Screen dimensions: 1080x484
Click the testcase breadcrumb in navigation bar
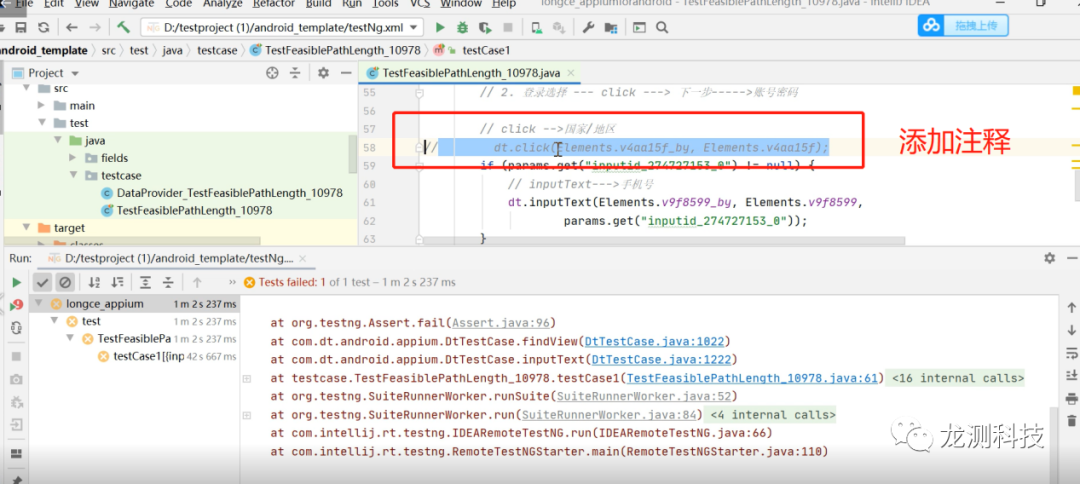point(217,50)
